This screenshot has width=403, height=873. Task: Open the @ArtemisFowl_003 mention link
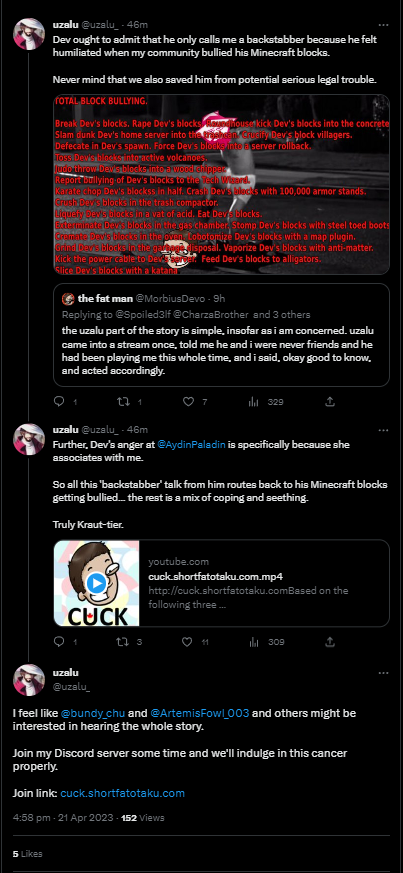coord(200,713)
